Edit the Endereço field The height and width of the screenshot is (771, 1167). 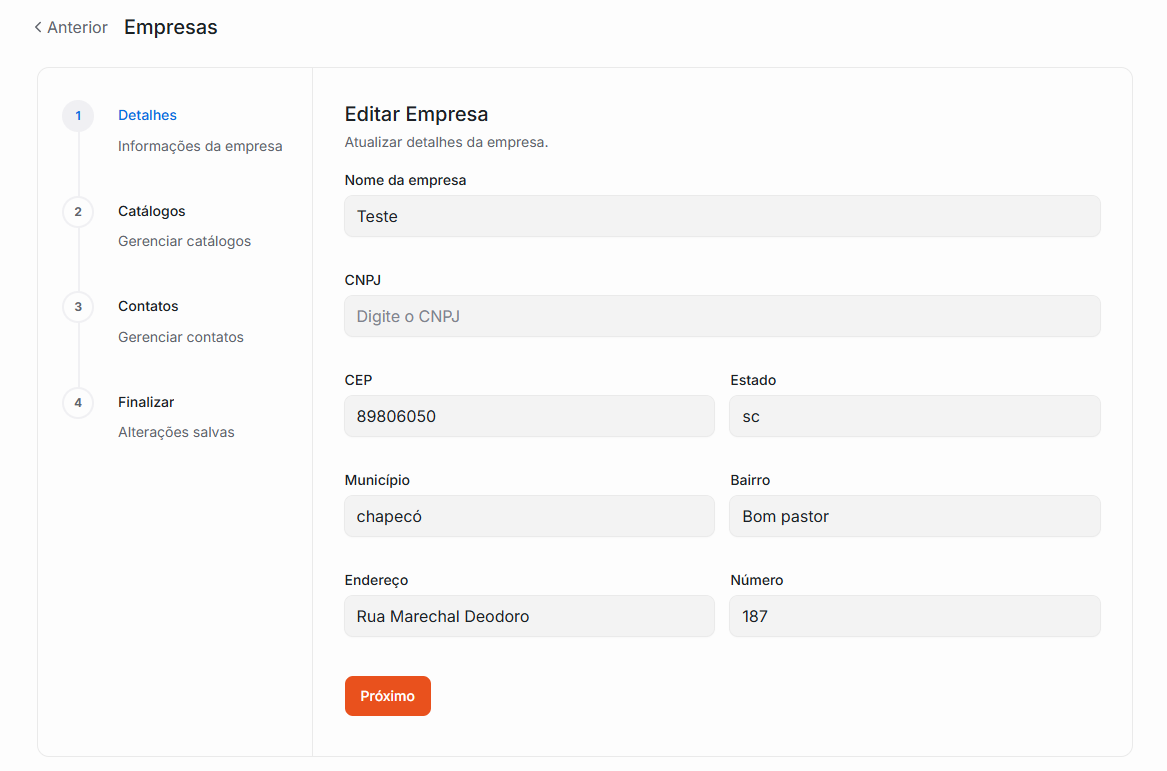(x=529, y=616)
